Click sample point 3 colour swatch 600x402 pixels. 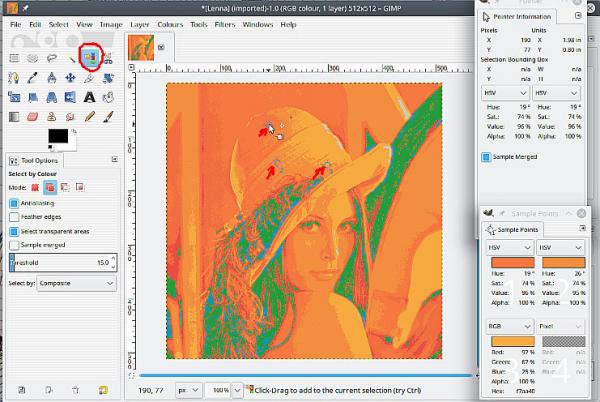[513, 341]
